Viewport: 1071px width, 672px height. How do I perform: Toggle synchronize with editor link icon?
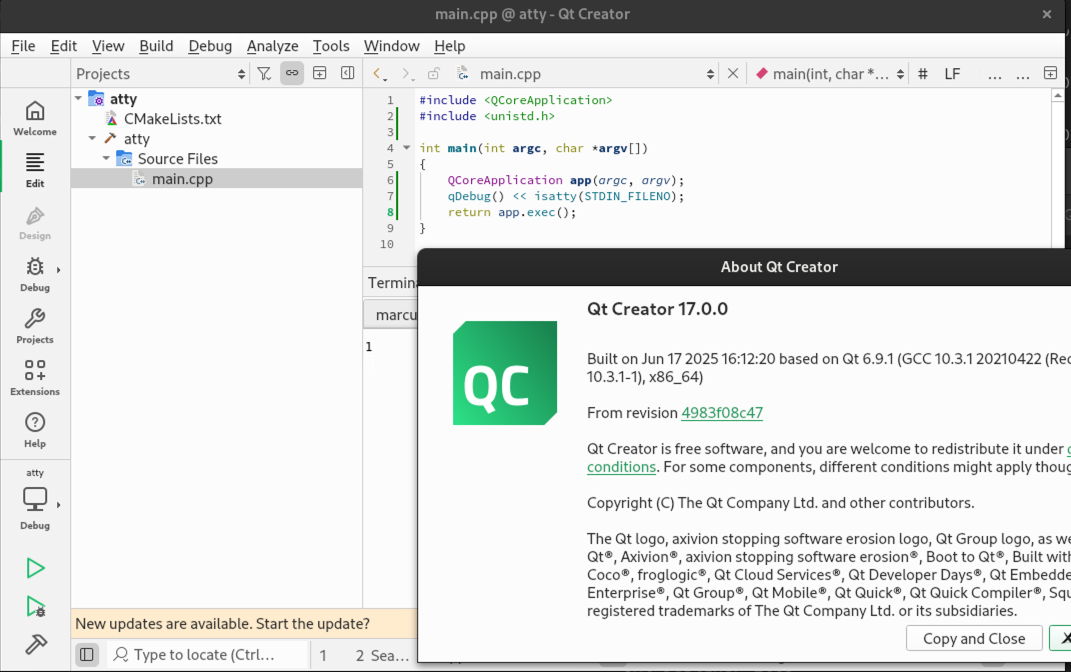[x=292, y=73]
